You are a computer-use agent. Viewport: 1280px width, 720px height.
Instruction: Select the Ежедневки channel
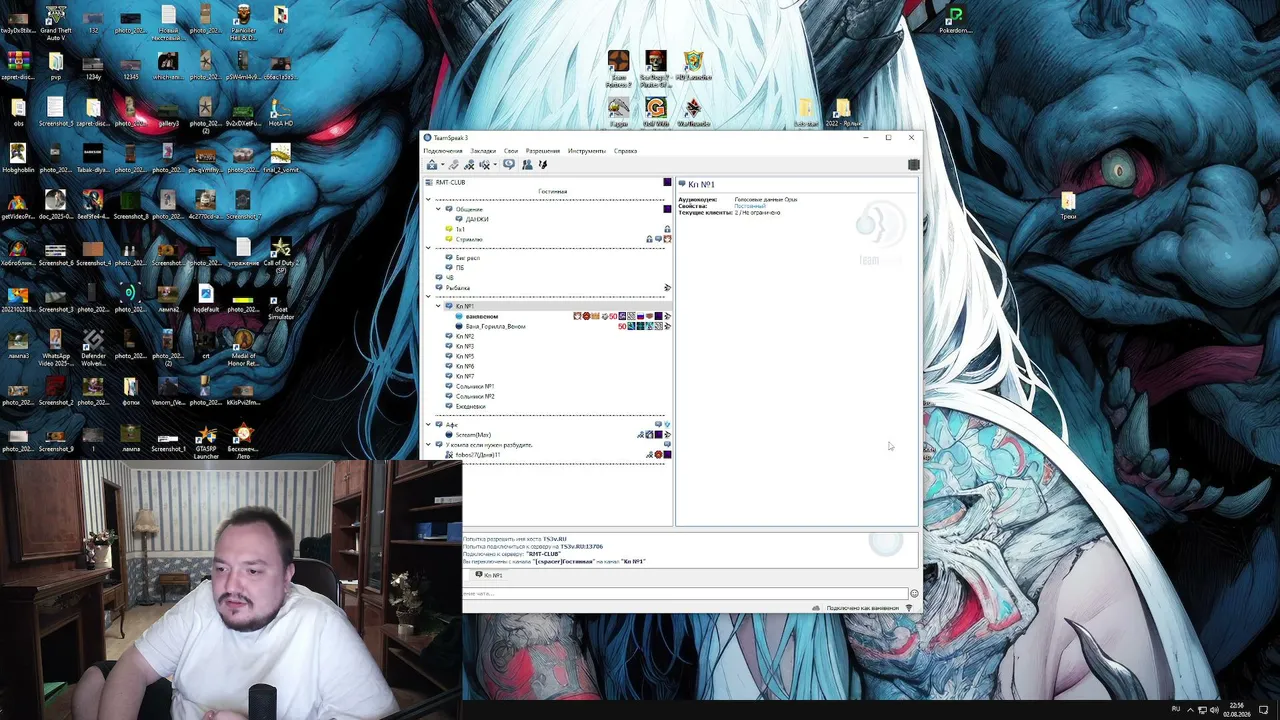click(x=470, y=406)
